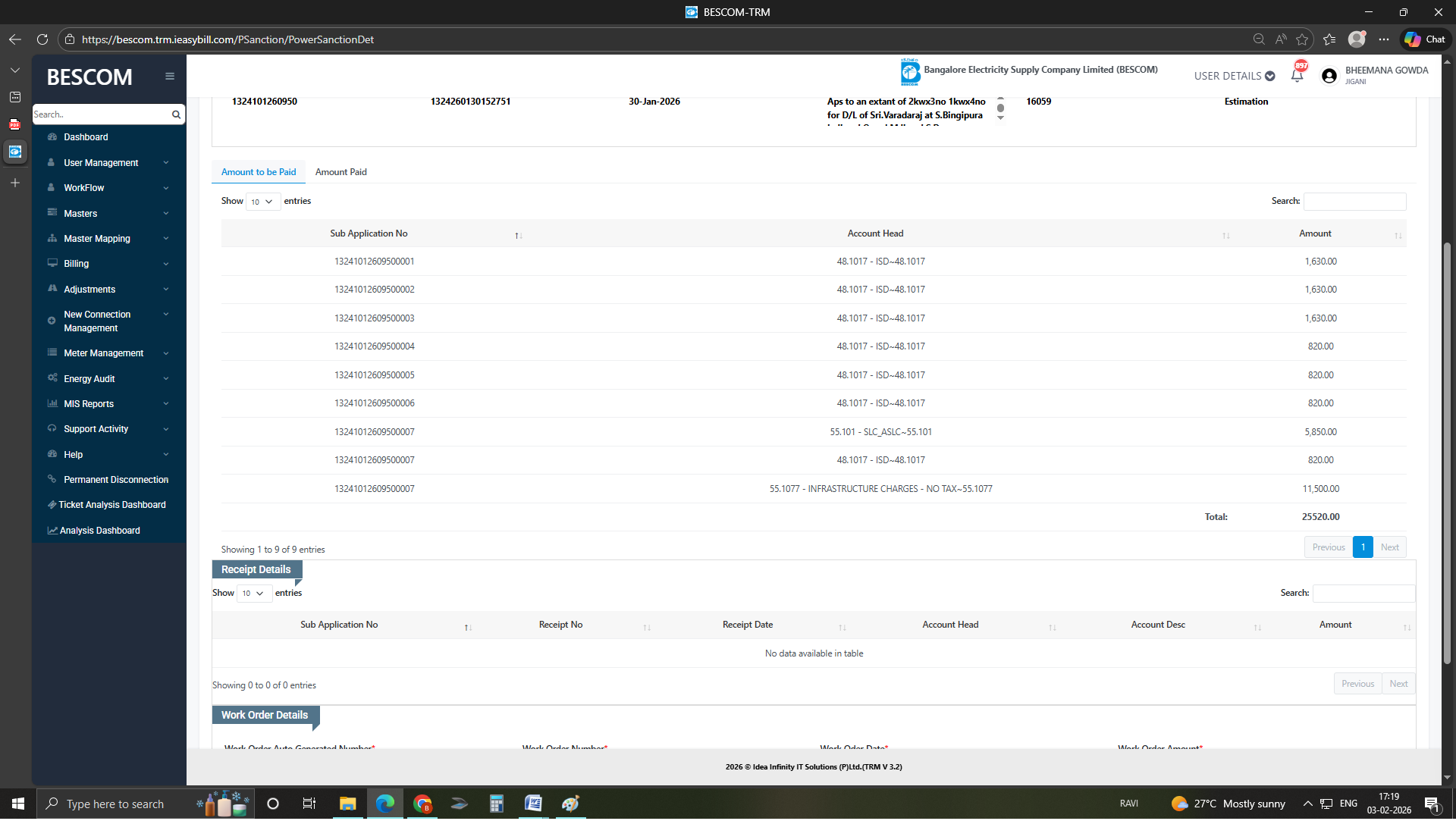This screenshot has height=821, width=1456.
Task: Switch to the Amount Paid tab
Action: (x=340, y=172)
